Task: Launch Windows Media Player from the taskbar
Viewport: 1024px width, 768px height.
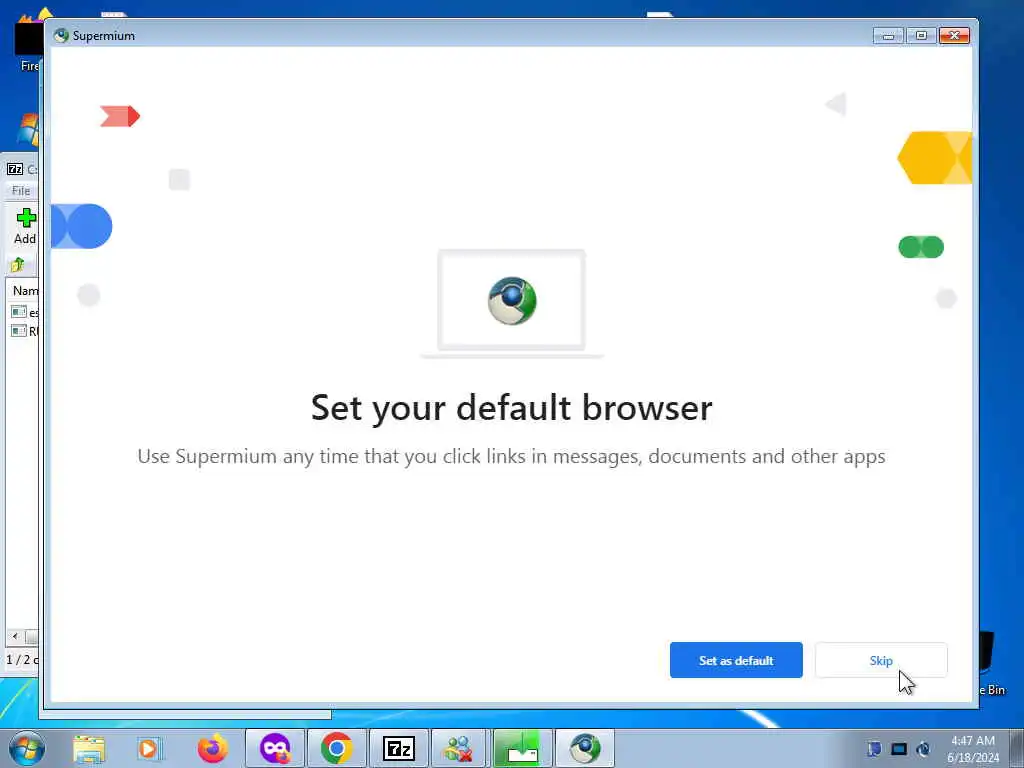Action: point(148,748)
